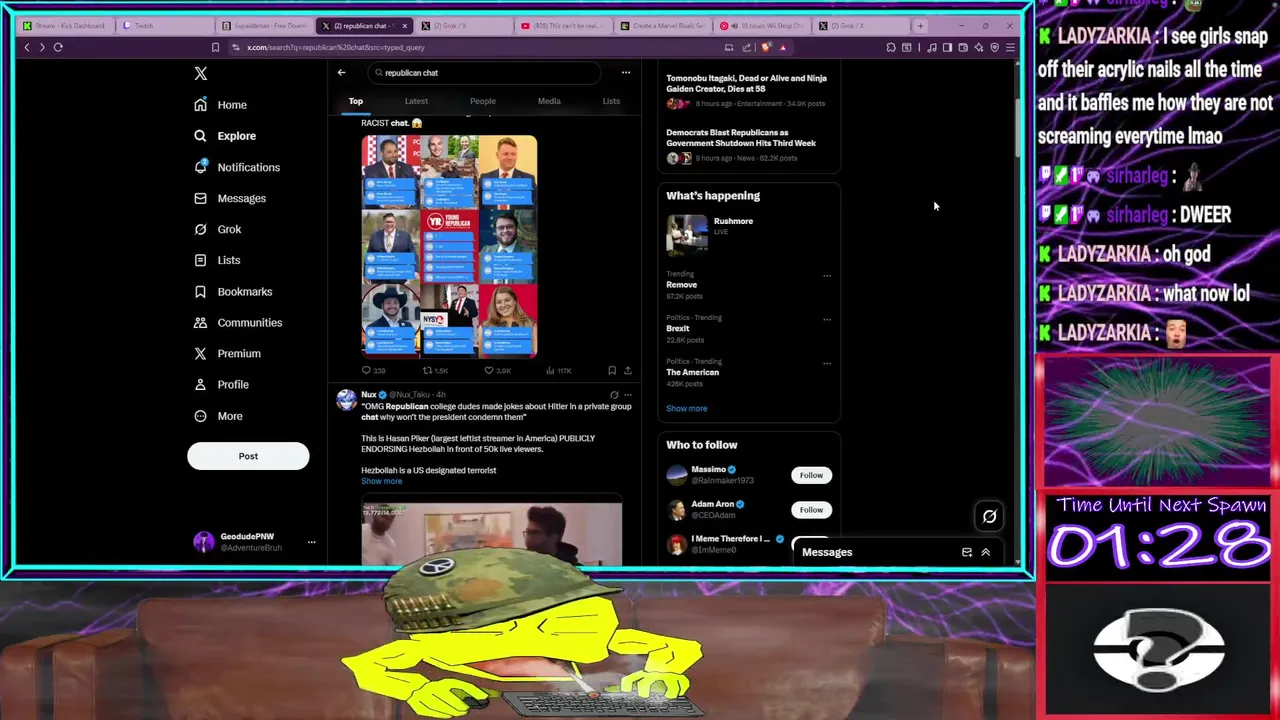The image size is (1280, 720).
Task: Open a new browser tab
Action: [920, 25]
